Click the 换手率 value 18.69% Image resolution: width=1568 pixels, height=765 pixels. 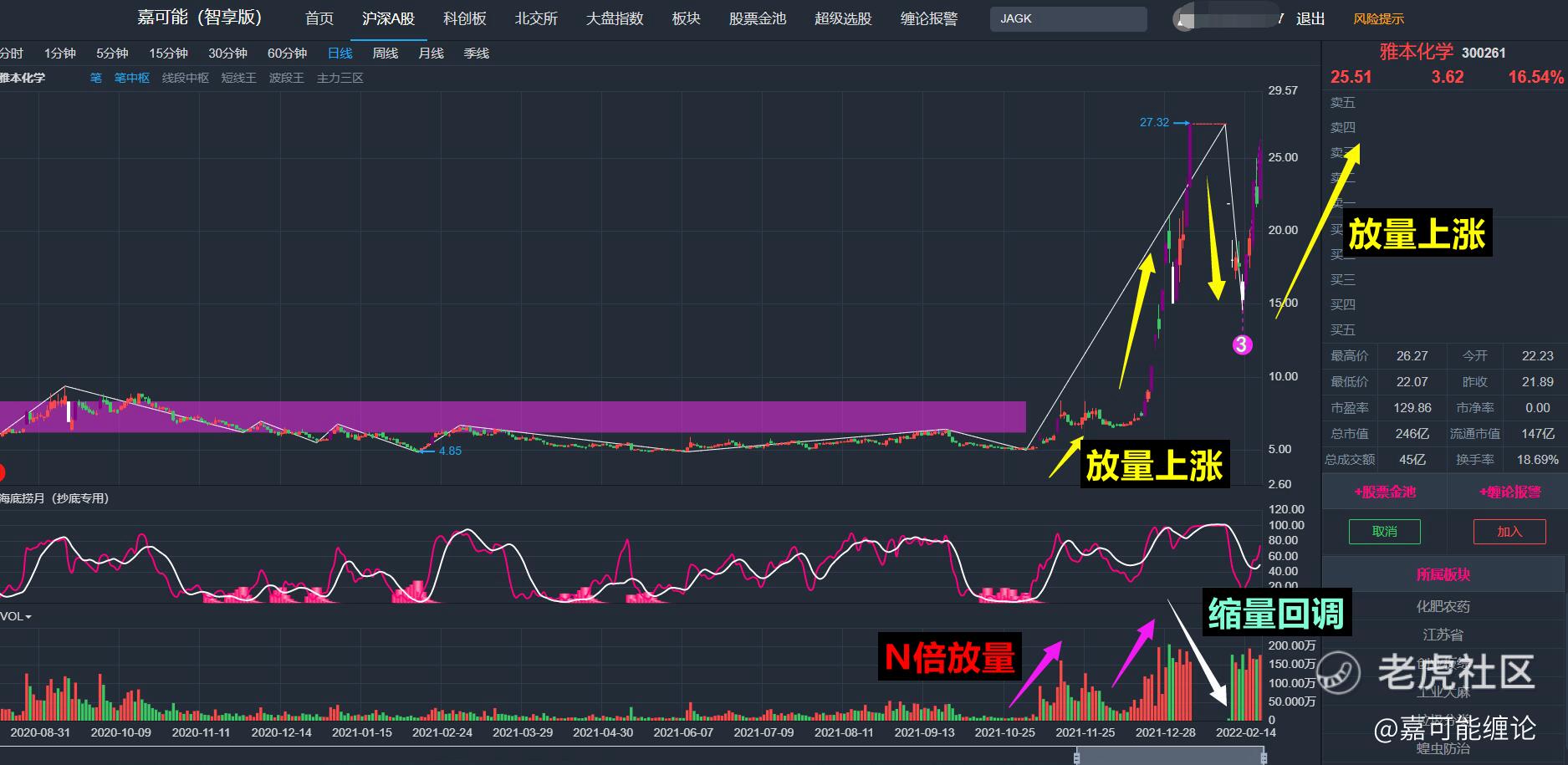pyautogui.click(x=1537, y=460)
